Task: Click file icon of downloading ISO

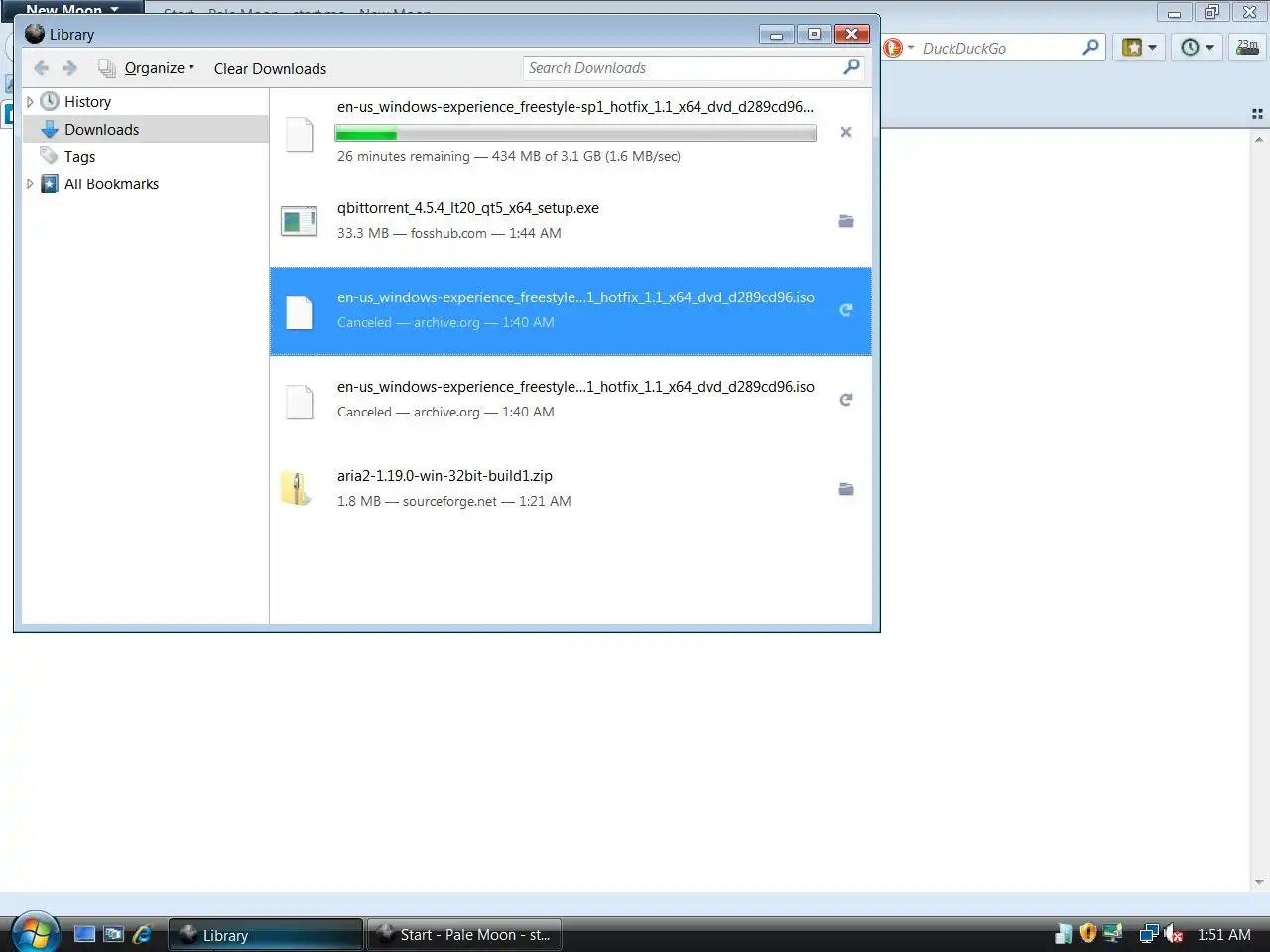Action: [299, 134]
